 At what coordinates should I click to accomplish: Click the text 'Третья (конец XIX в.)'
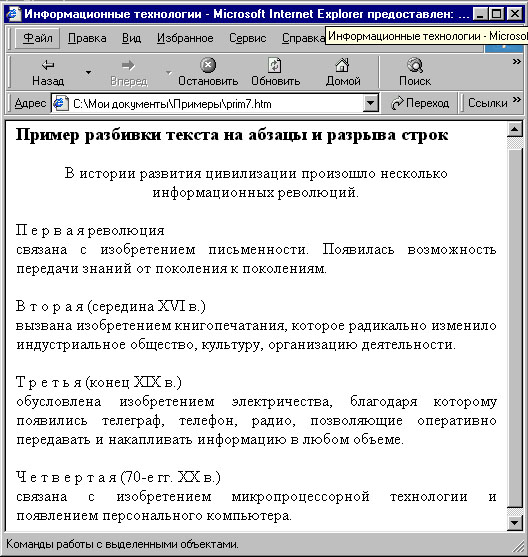99,382
